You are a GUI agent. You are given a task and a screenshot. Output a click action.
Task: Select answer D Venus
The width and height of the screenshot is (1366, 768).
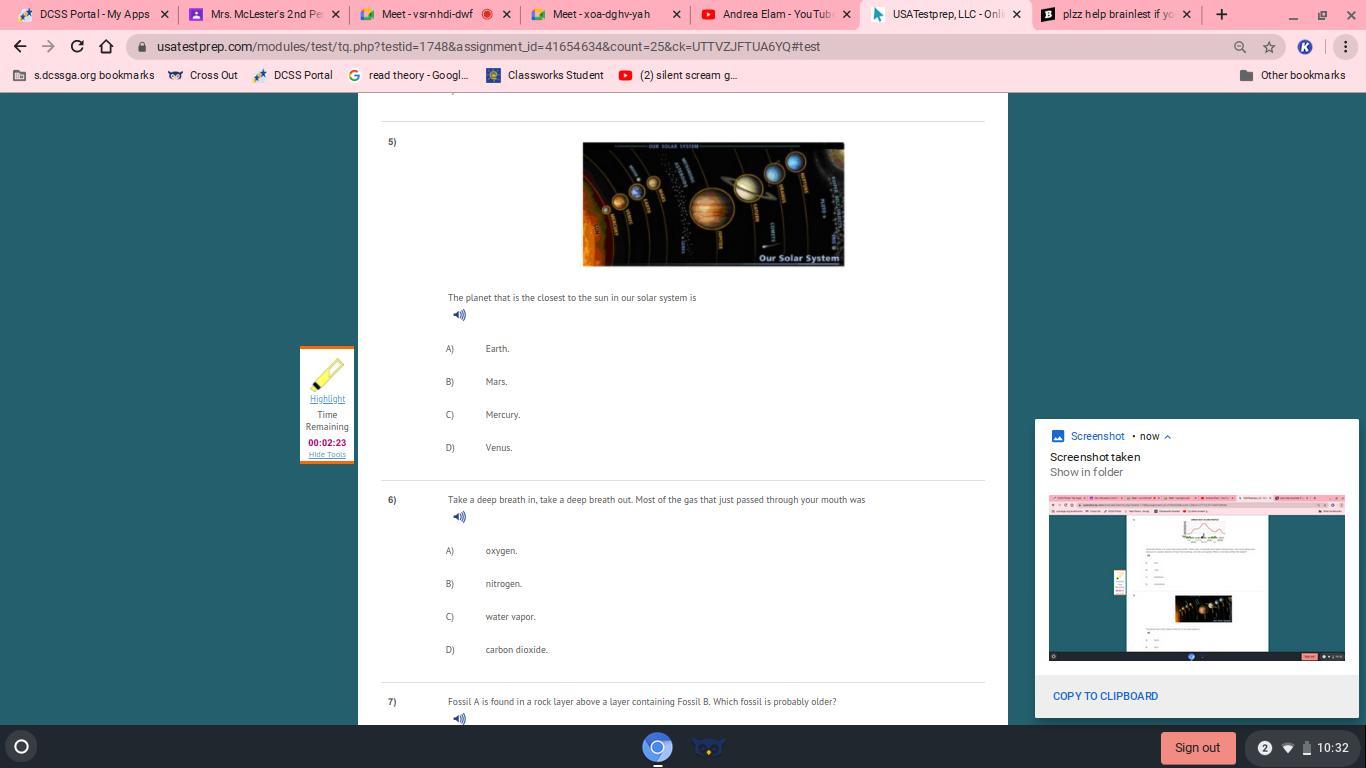pyautogui.click(x=498, y=448)
